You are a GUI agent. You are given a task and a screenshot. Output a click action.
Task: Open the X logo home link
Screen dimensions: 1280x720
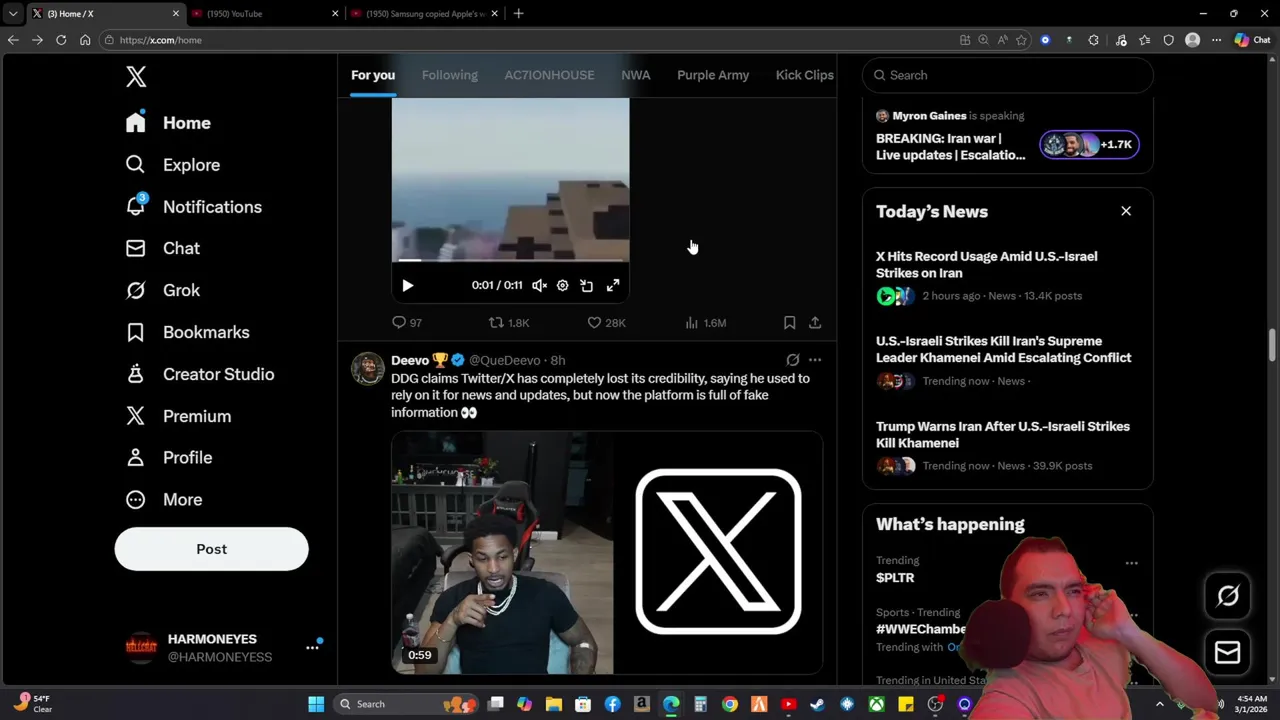point(136,77)
